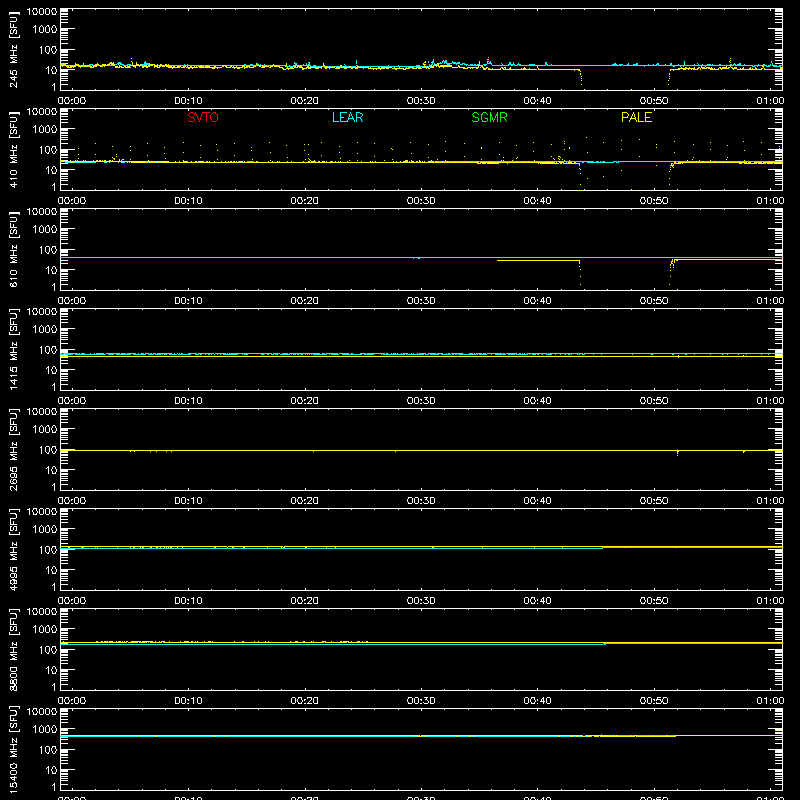Click the 10 tick of 15400 MHz plot
The image size is (800, 800).
(x=51, y=770)
